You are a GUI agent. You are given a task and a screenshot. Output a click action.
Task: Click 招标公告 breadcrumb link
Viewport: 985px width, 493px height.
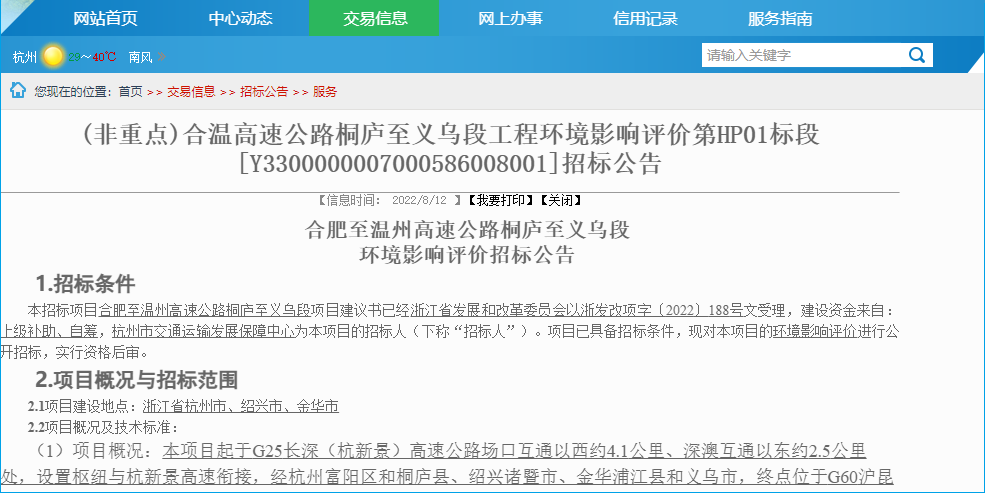264,92
